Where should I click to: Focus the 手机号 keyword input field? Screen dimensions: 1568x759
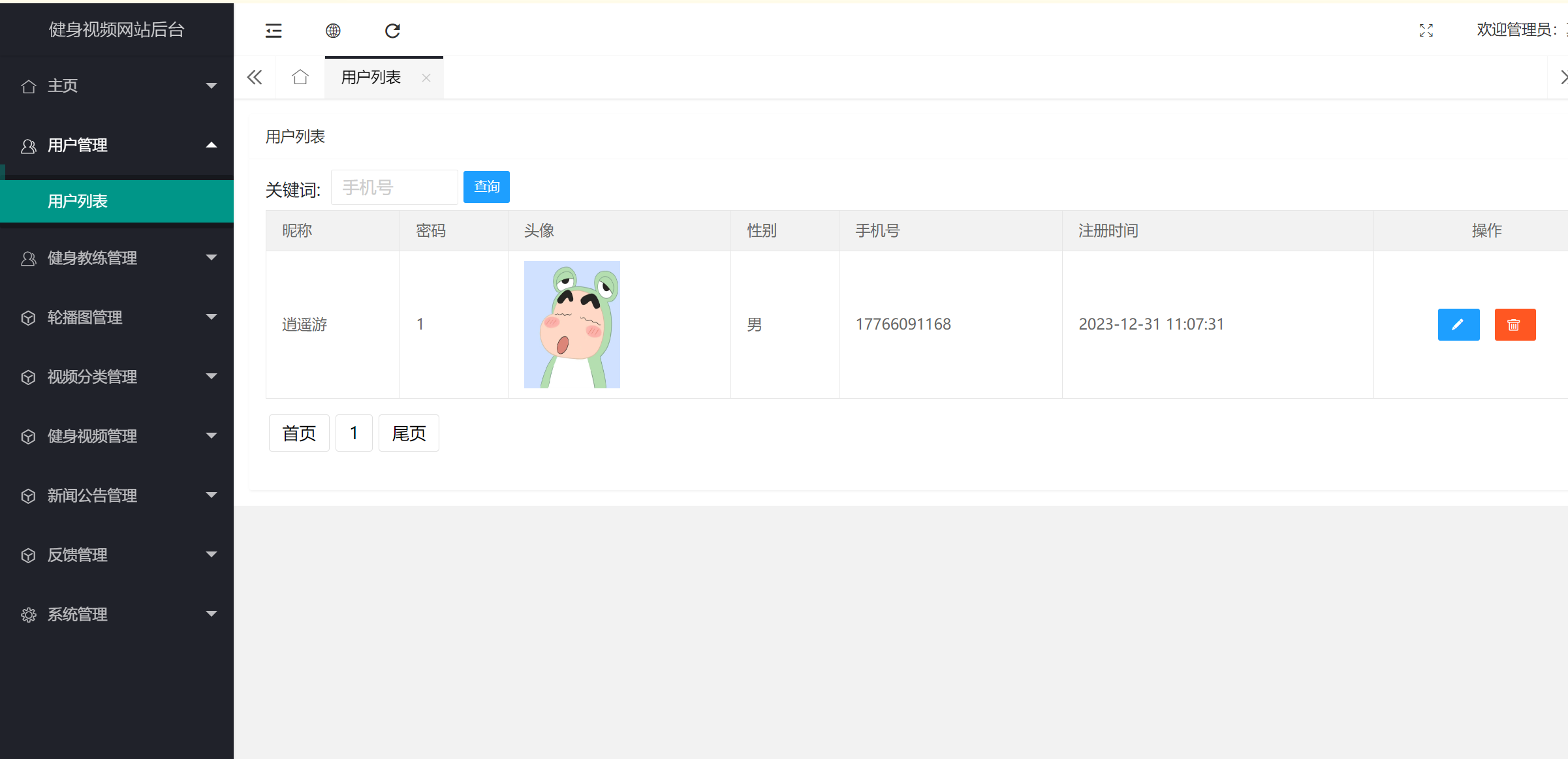(394, 187)
